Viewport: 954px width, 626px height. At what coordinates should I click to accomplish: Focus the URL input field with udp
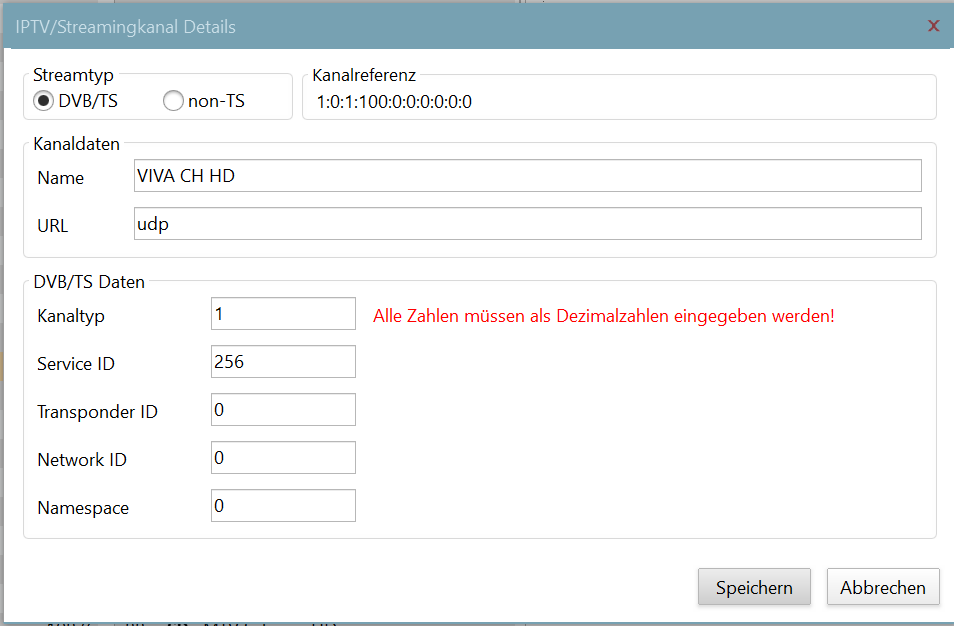[527, 224]
